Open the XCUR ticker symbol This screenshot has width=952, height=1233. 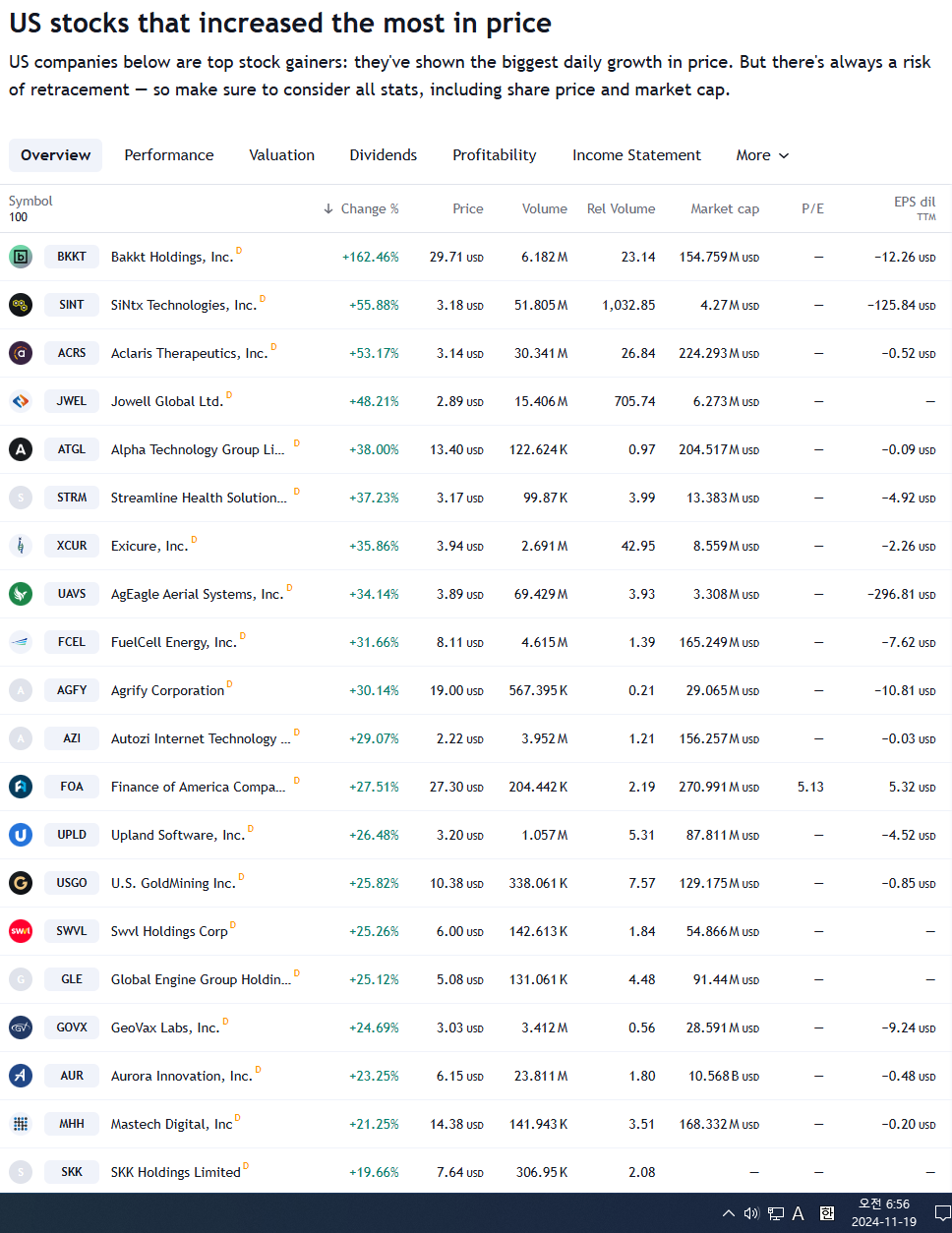[72, 546]
